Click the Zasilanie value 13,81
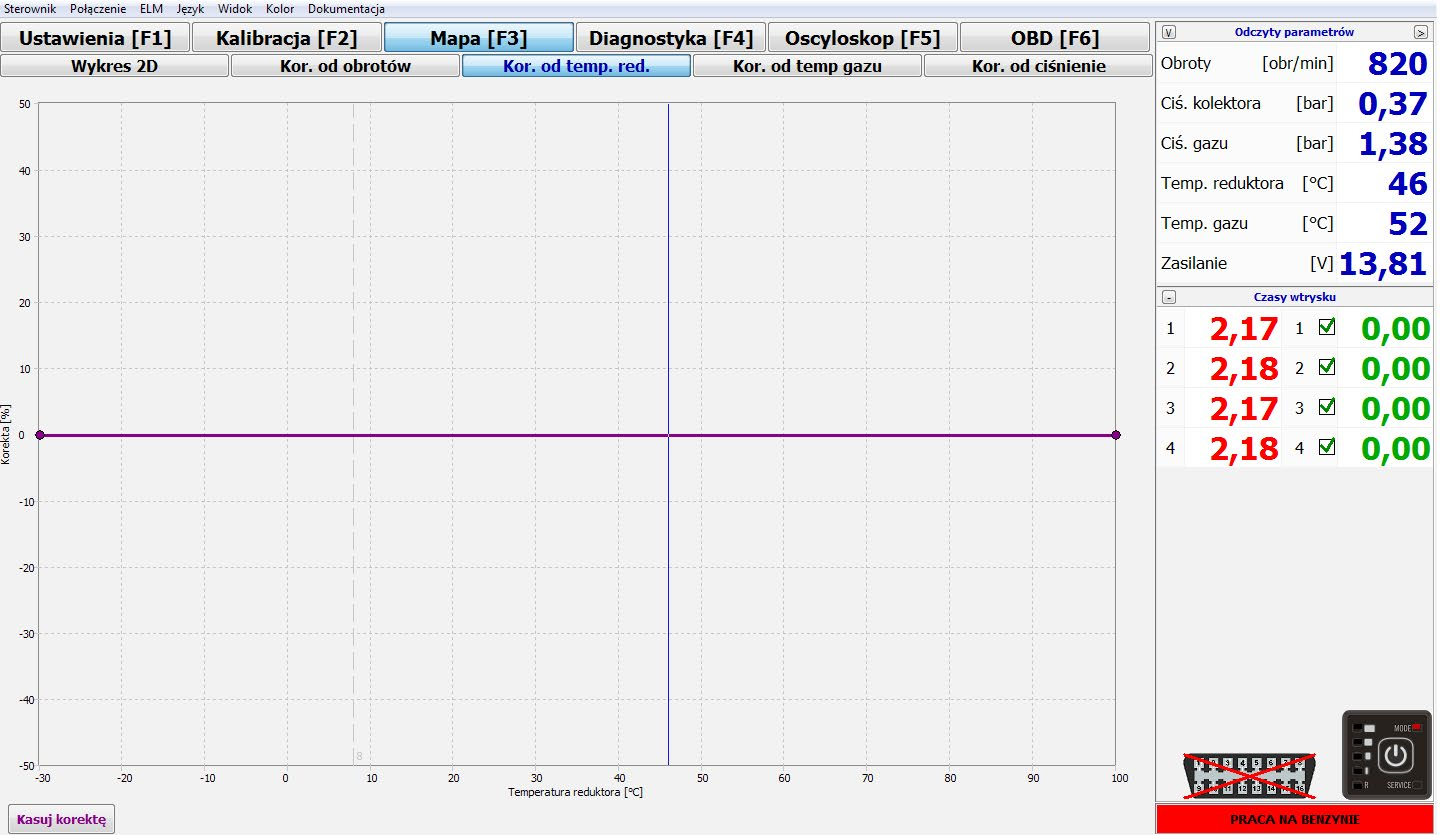The height and width of the screenshot is (835, 1440). pos(1383,263)
